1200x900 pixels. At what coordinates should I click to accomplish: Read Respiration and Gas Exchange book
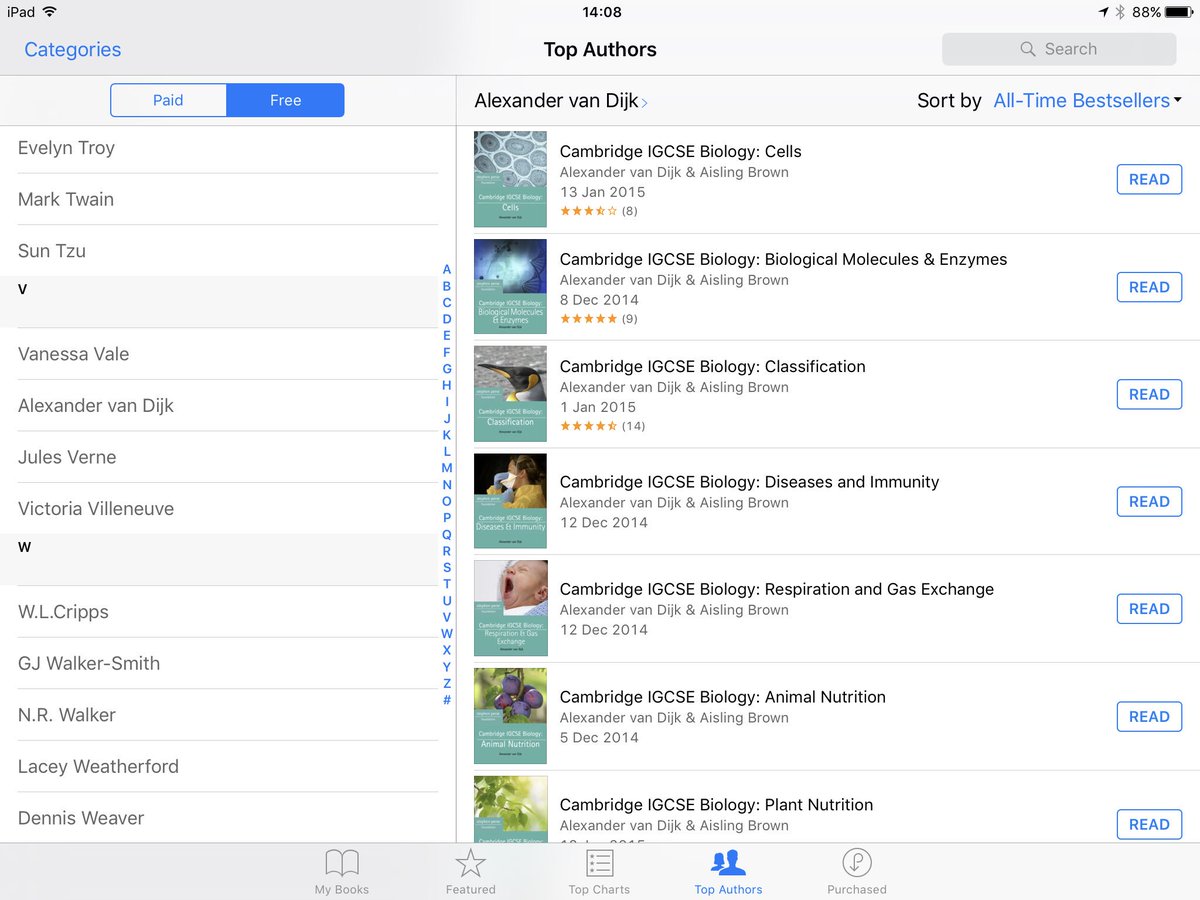pyautogui.click(x=1149, y=609)
